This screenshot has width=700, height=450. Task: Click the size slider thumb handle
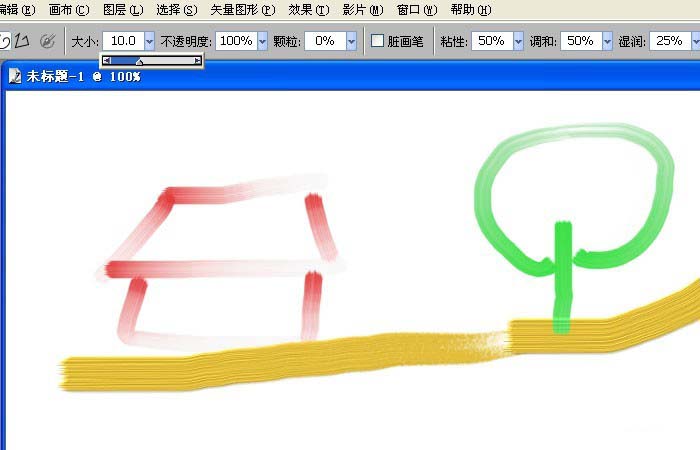[140, 61]
